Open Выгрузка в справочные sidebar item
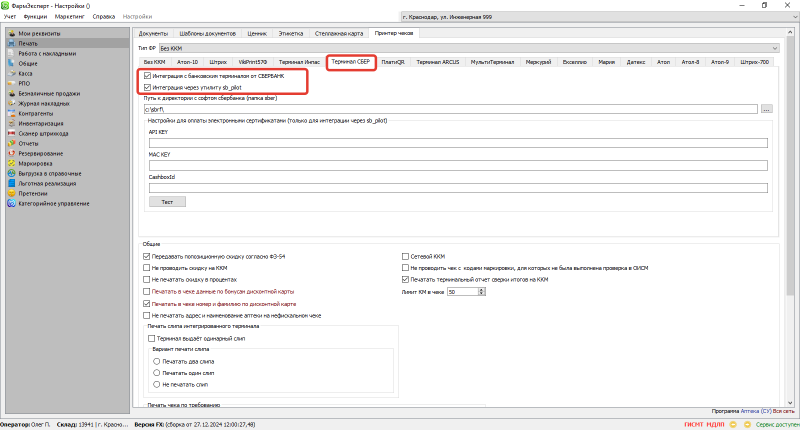The image size is (800, 430). (x=51, y=173)
